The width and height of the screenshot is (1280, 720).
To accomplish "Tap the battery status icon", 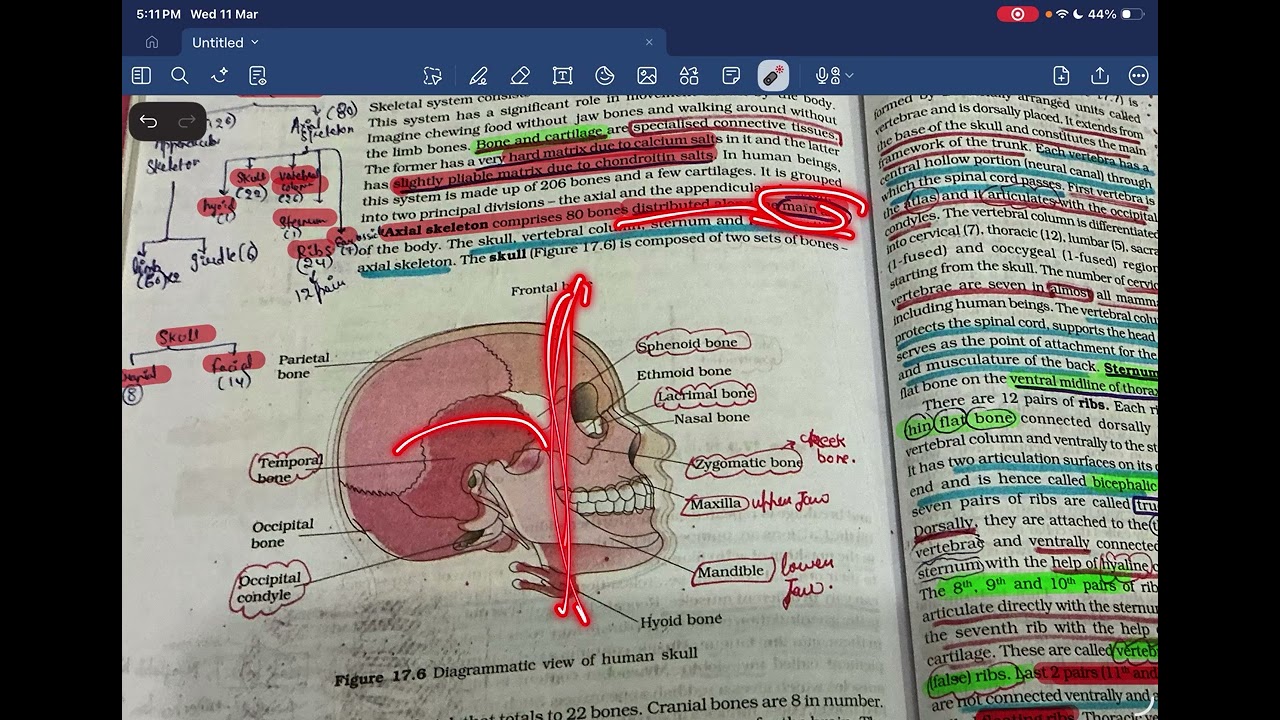I will click(x=1132, y=14).
